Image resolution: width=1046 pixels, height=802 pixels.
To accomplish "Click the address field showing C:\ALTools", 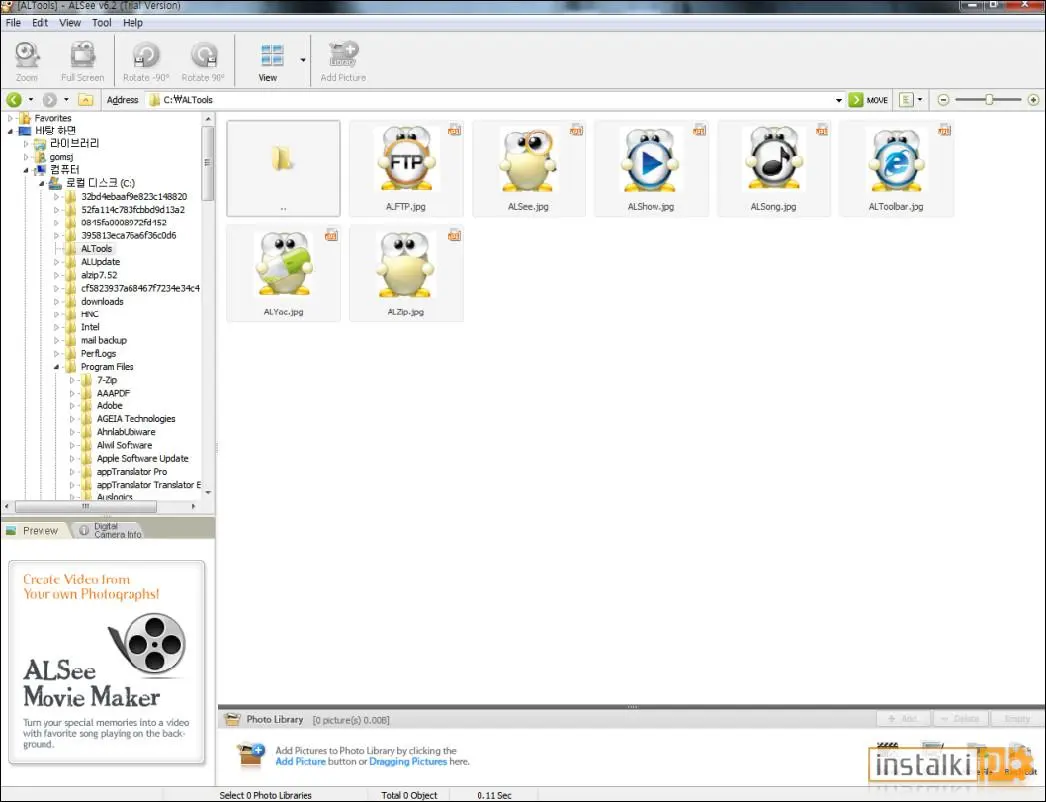I will (x=494, y=100).
